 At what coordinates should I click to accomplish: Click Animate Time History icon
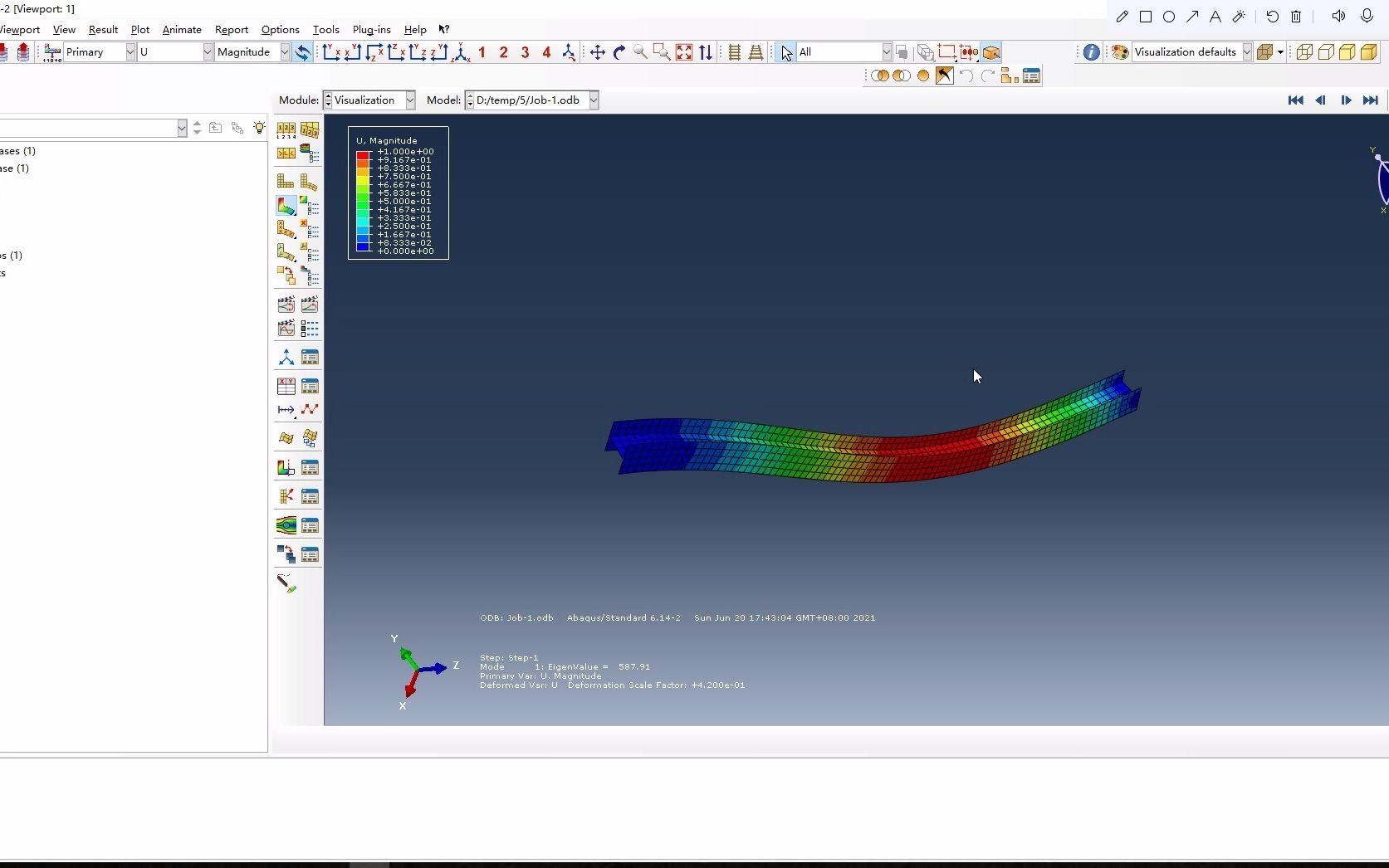(310, 305)
